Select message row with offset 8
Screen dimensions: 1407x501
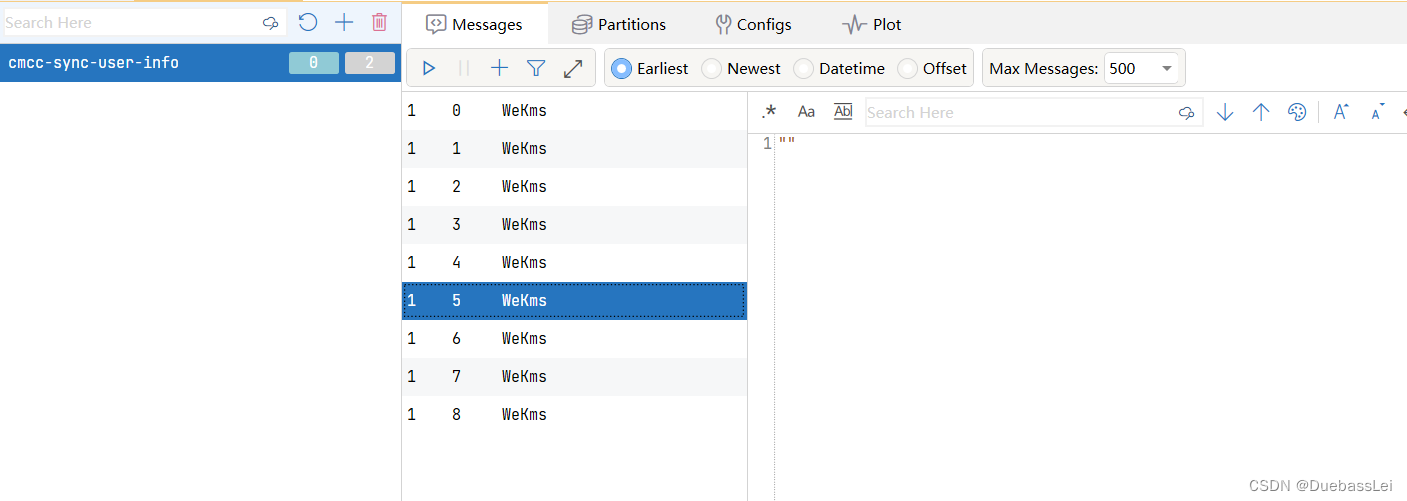click(574, 415)
